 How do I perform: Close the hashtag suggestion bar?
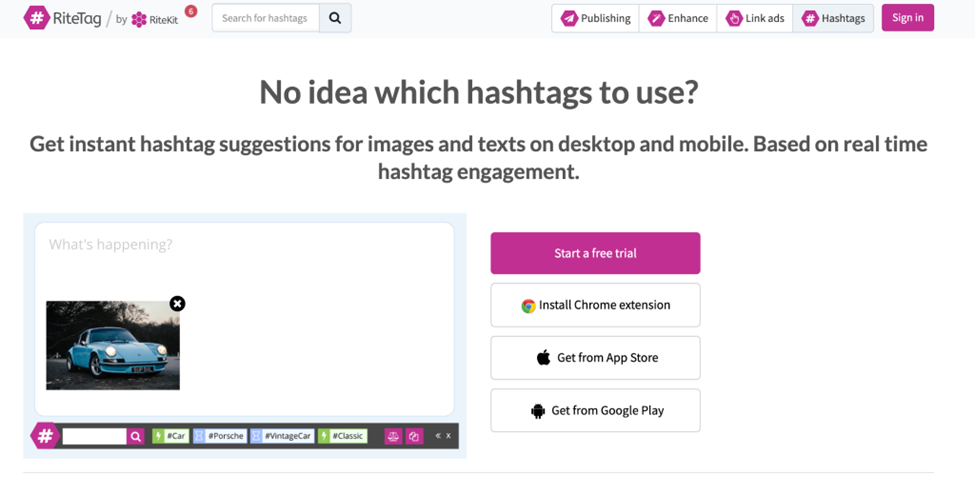[449, 436]
